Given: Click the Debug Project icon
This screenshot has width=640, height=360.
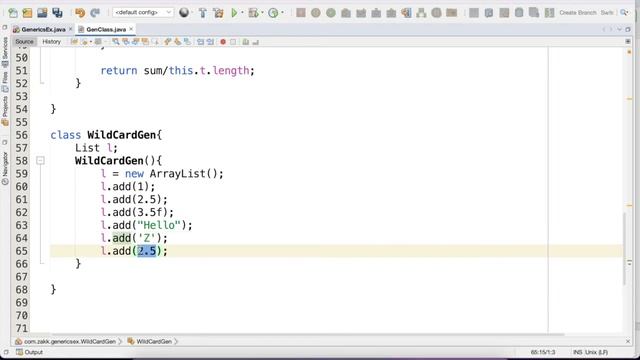Looking at the screenshot, I should [253, 13].
